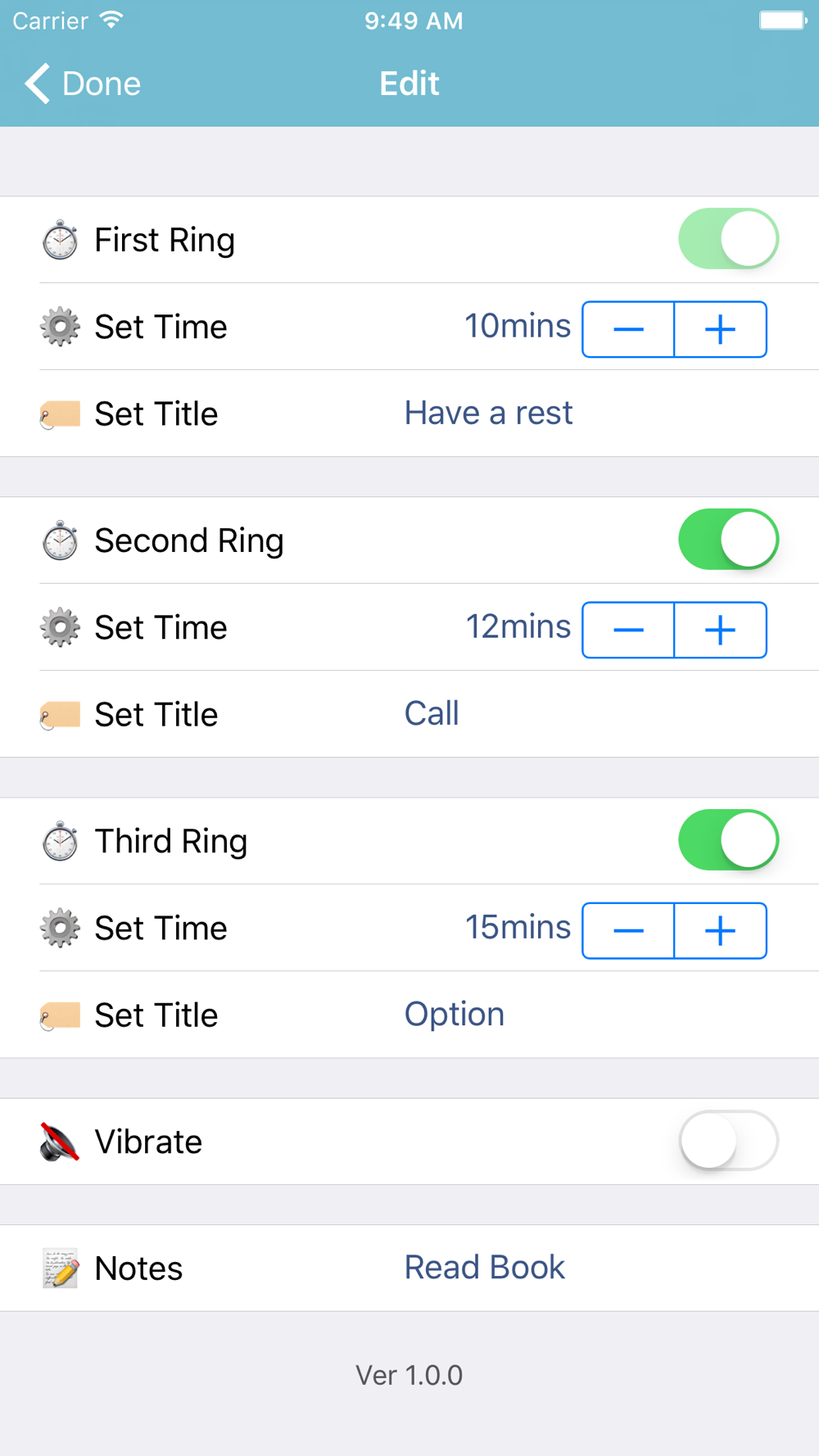Increase First Ring time with plus button
The height and width of the screenshot is (1456, 819).
720,329
